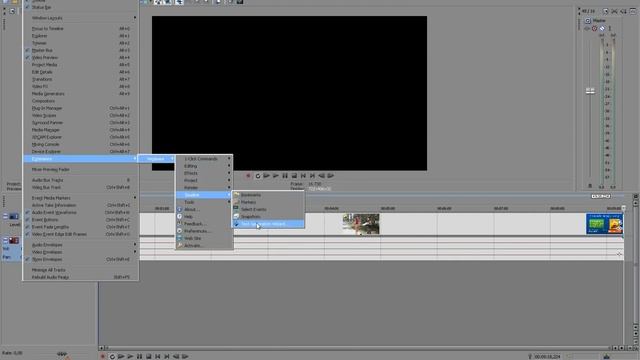This screenshot has width=640, height=360.
Task: Open Vegasaur Help entry
Action: tap(204, 217)
